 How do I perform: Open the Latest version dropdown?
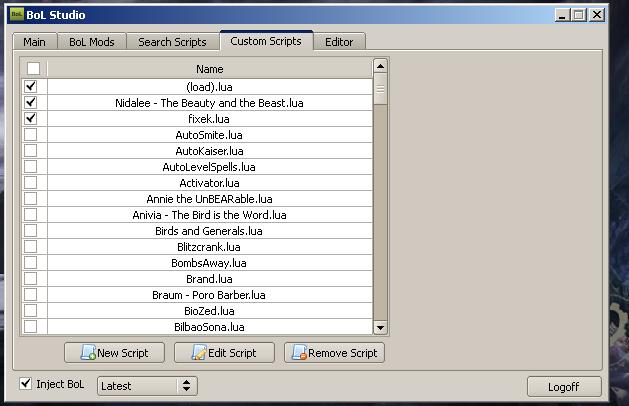point(147,386)
